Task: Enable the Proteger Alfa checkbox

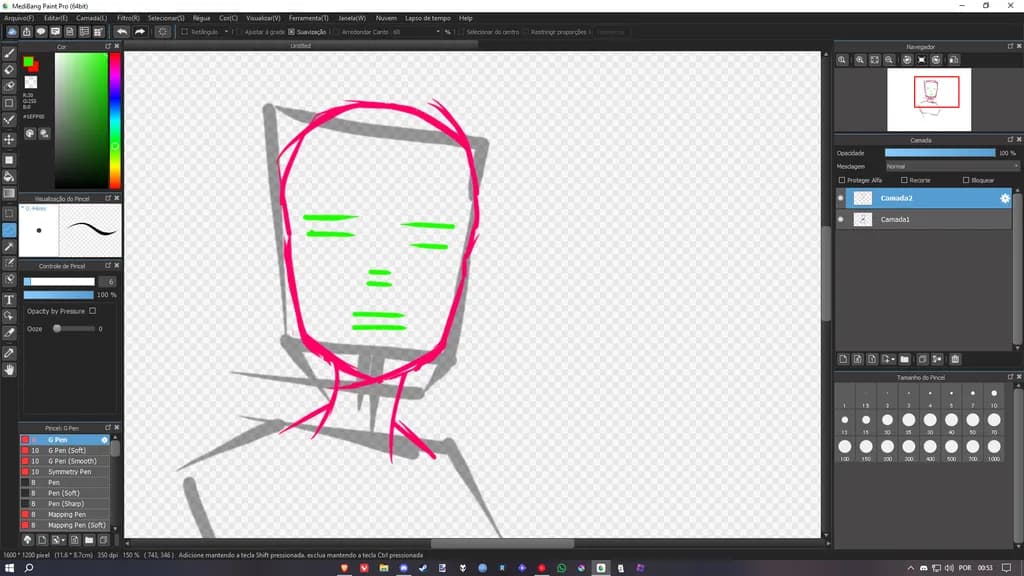Action: (842, 180)
